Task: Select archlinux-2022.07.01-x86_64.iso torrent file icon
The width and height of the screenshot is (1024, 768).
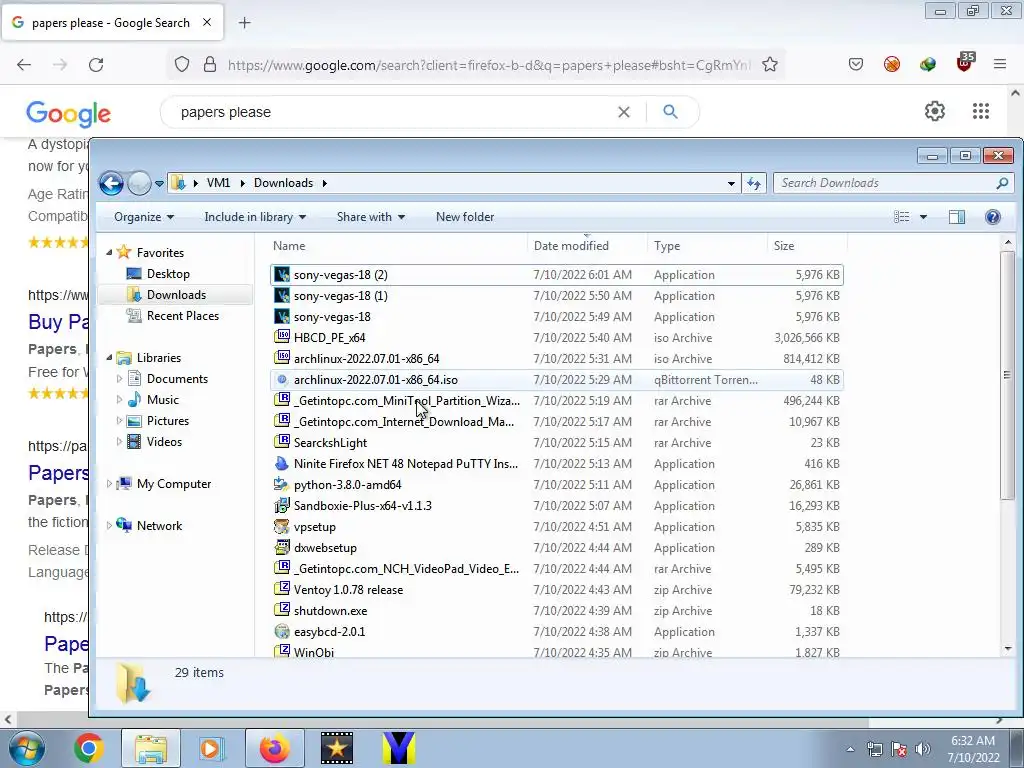Action: pyautogui.click(x=281, y=379)
